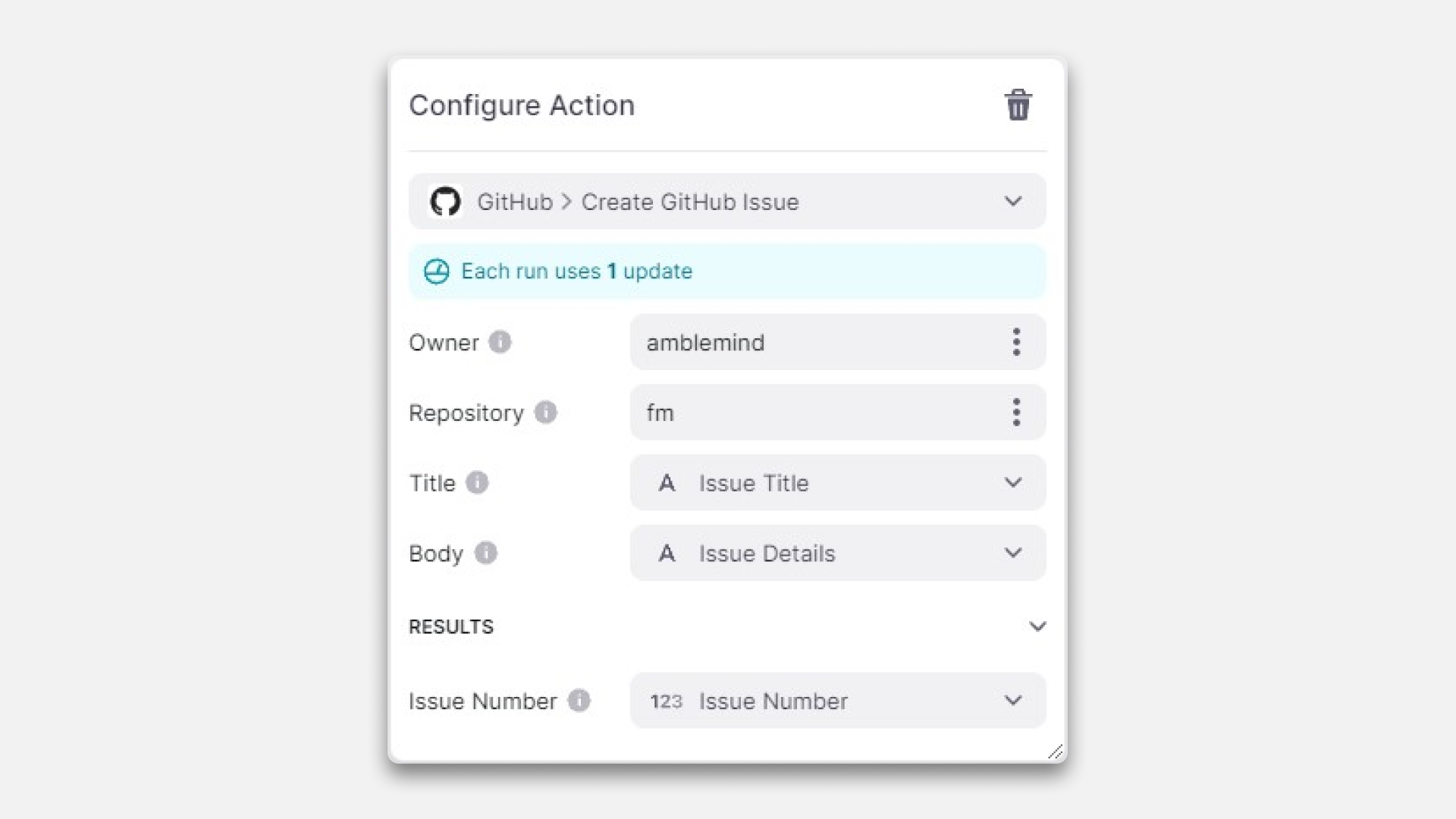1456x819 pixels.
Task: Click the Each run uses 1 update banner
Action: click(726, 271)
